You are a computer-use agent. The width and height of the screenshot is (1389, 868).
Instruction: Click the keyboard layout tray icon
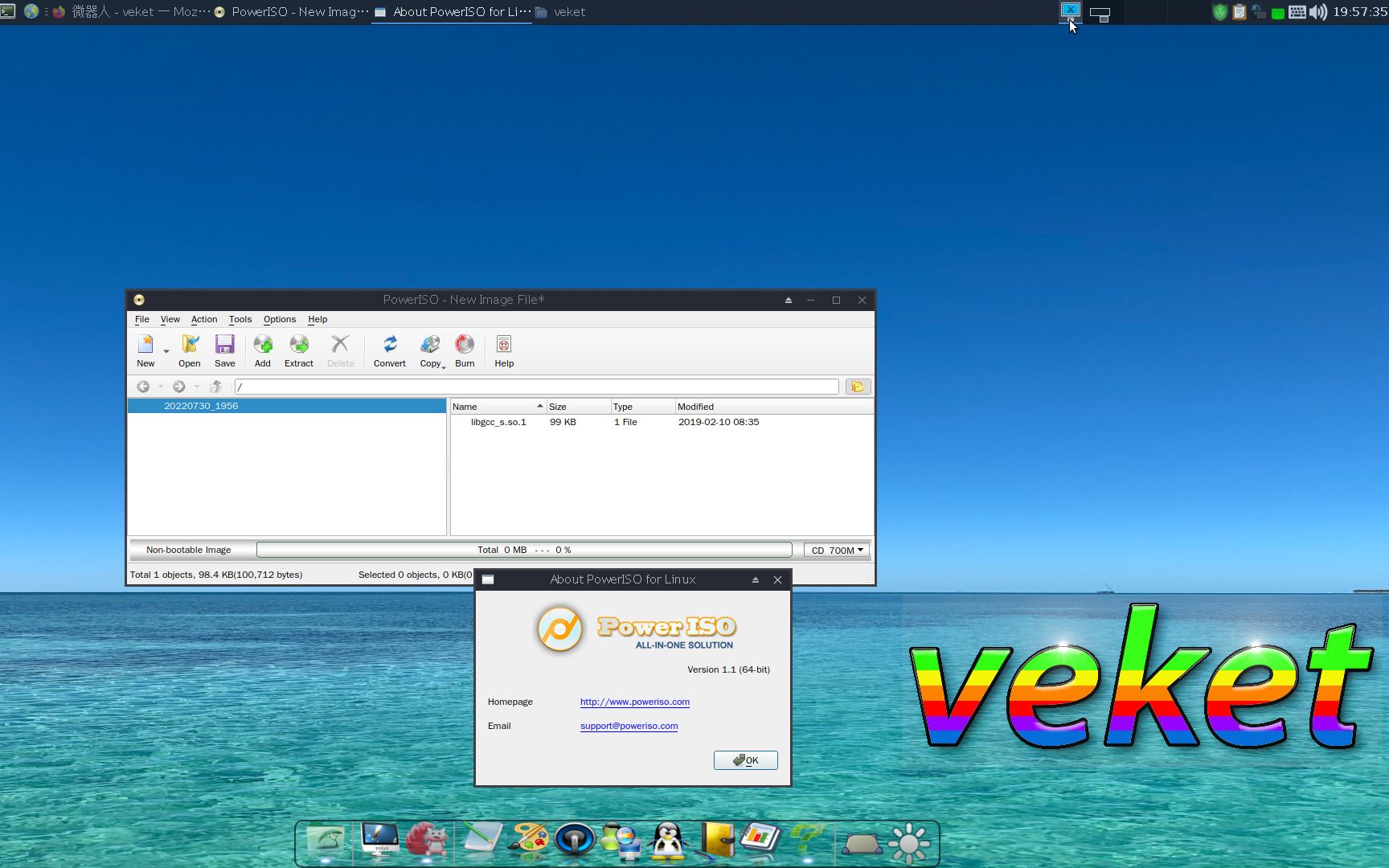click(x=1297, y=12)
